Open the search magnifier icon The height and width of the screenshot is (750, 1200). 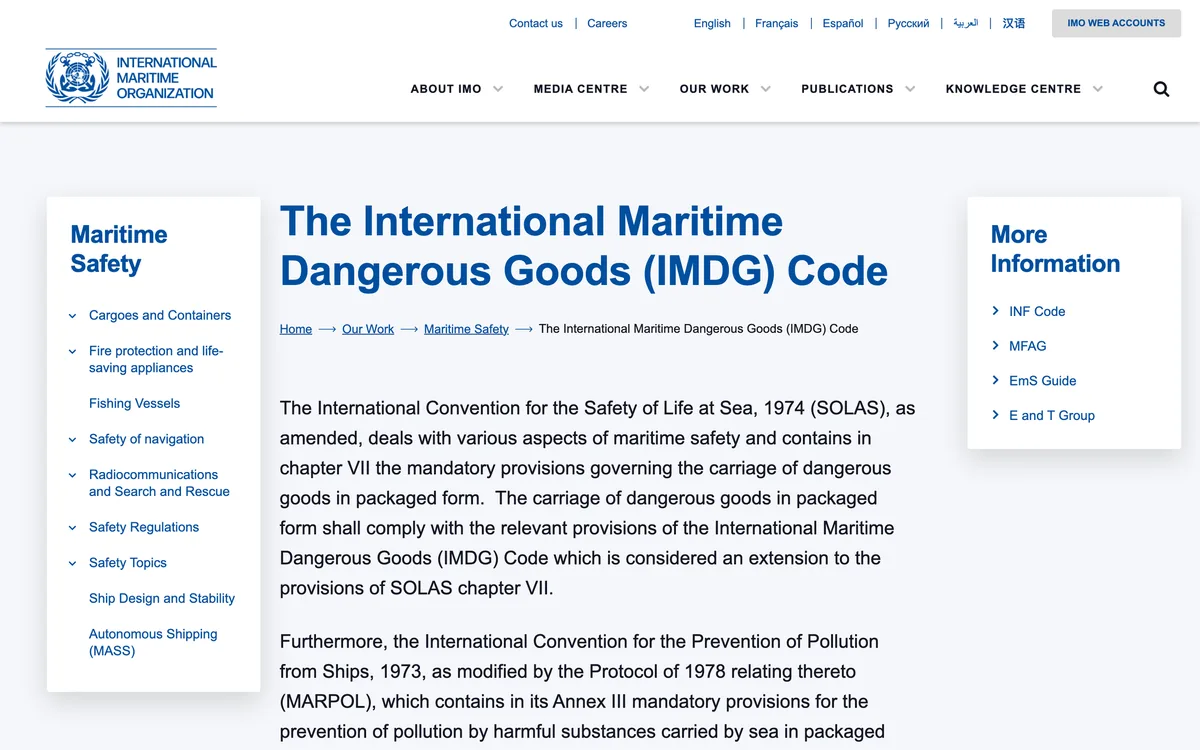[x=1161, y=89]
